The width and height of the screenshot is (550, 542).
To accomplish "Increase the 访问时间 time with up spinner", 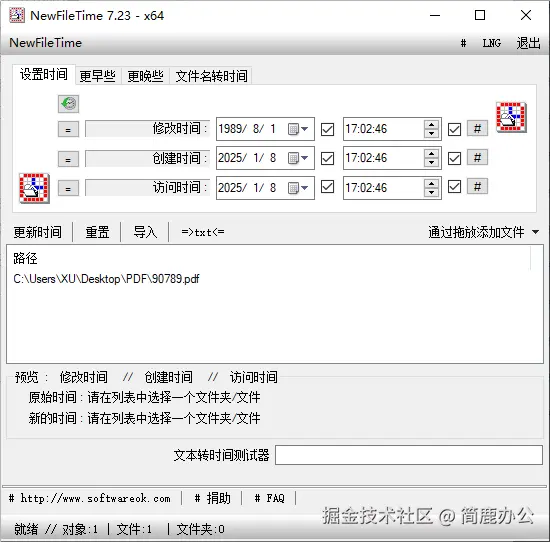I will pyautogui.click(x=431, y=183).
